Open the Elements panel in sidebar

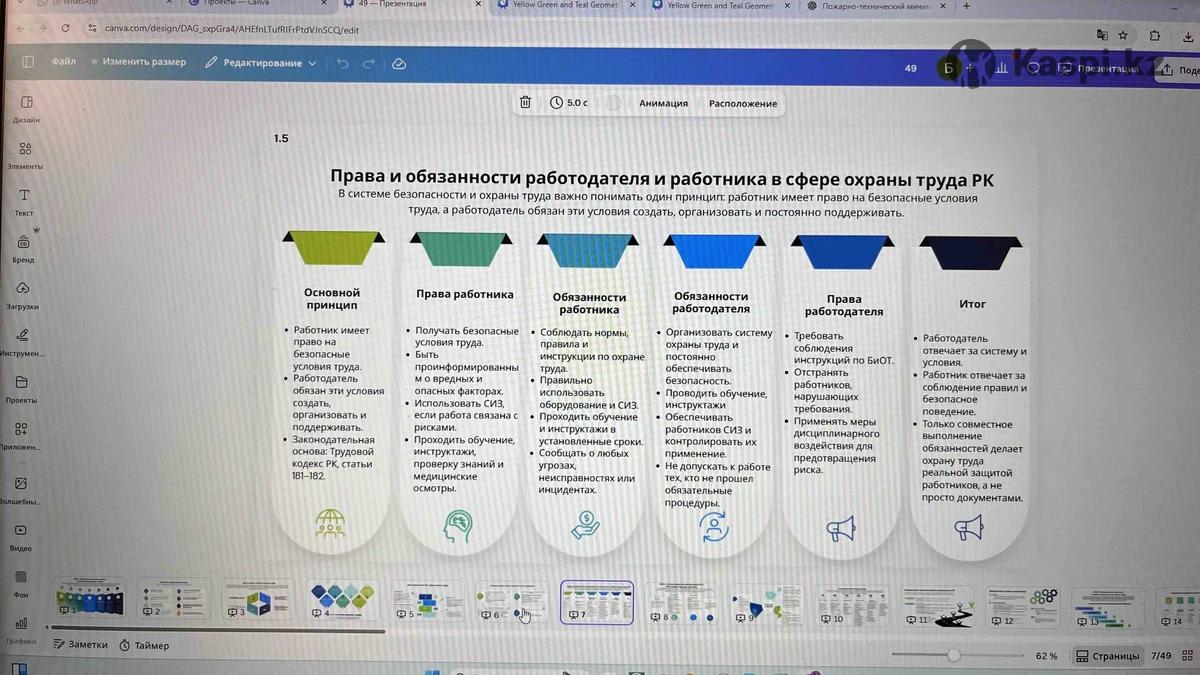[x=25, y=154]
